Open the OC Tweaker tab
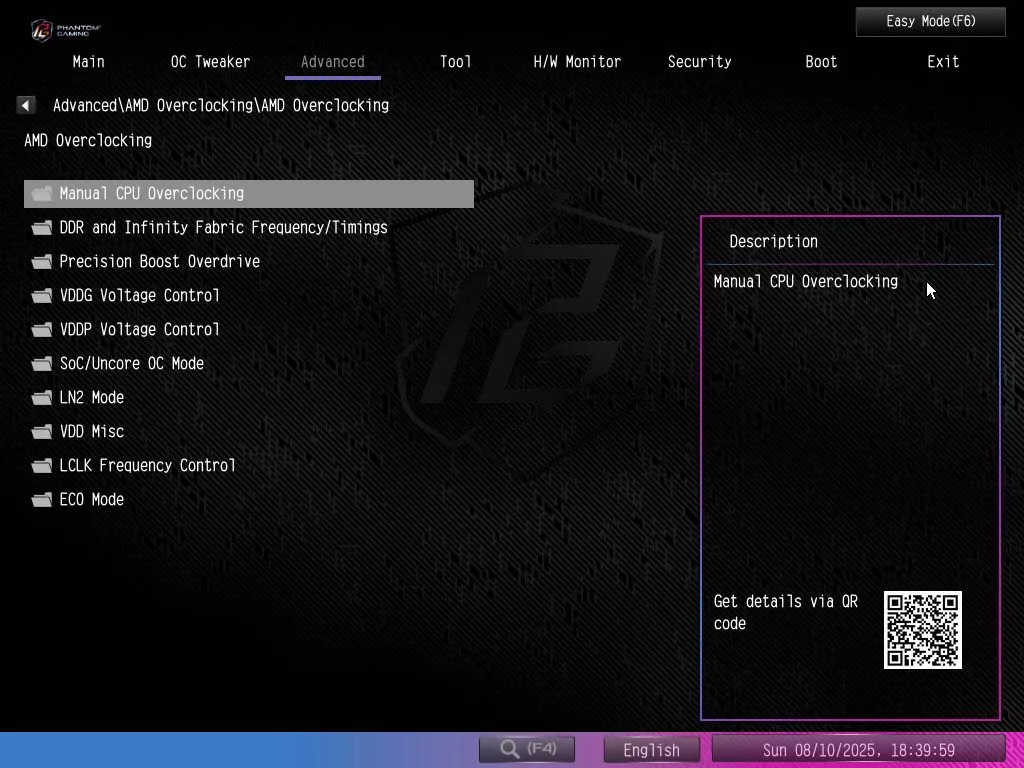1024x768 pixels. [210, 62]
